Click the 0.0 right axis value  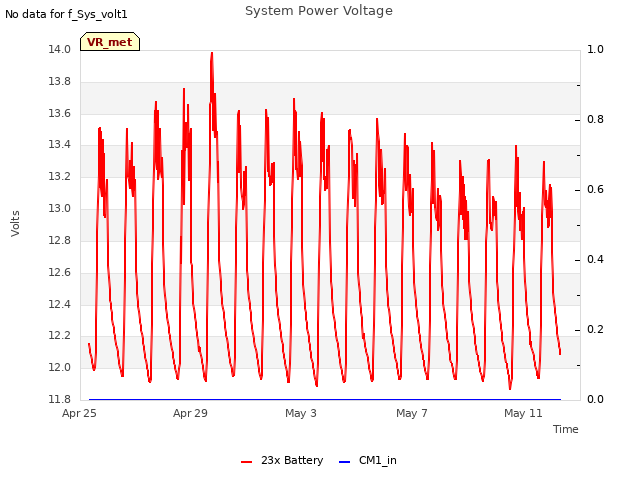coord(595,399)
